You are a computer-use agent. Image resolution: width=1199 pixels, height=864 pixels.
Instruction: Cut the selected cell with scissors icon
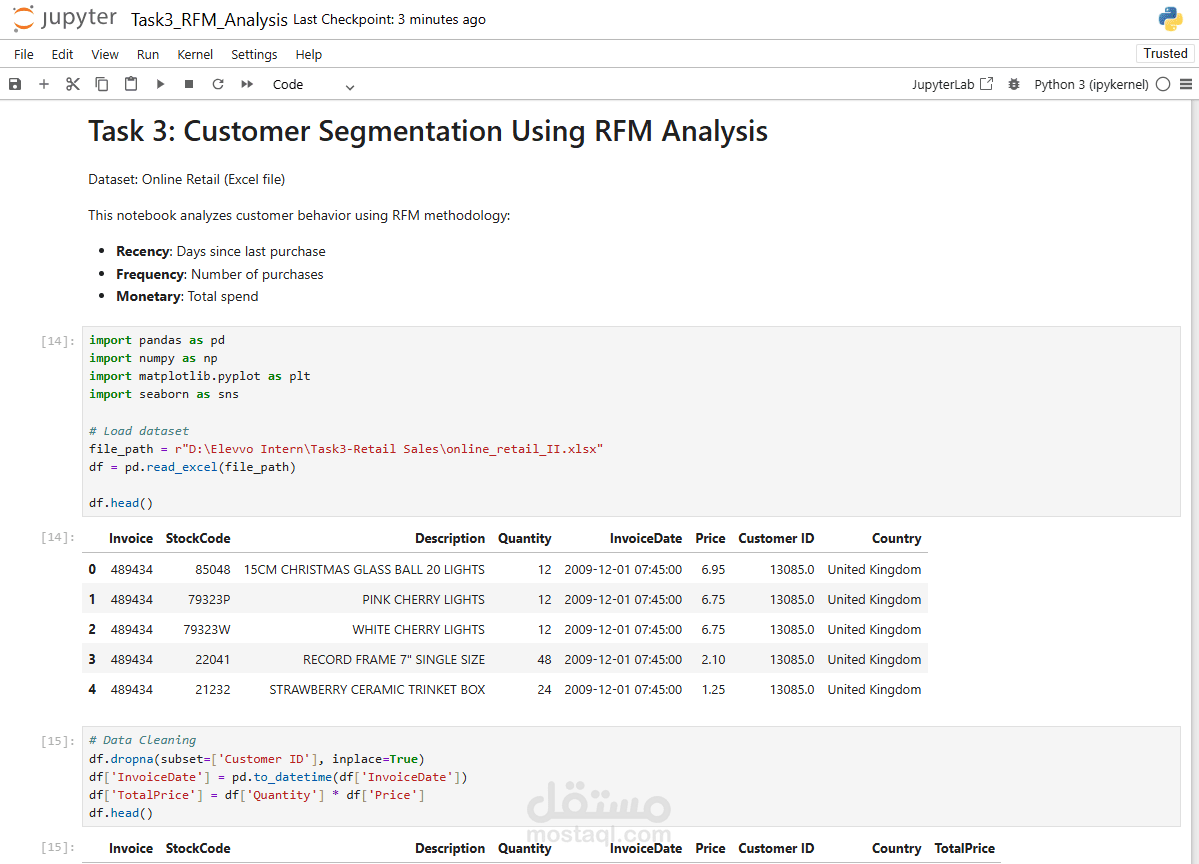73,85
